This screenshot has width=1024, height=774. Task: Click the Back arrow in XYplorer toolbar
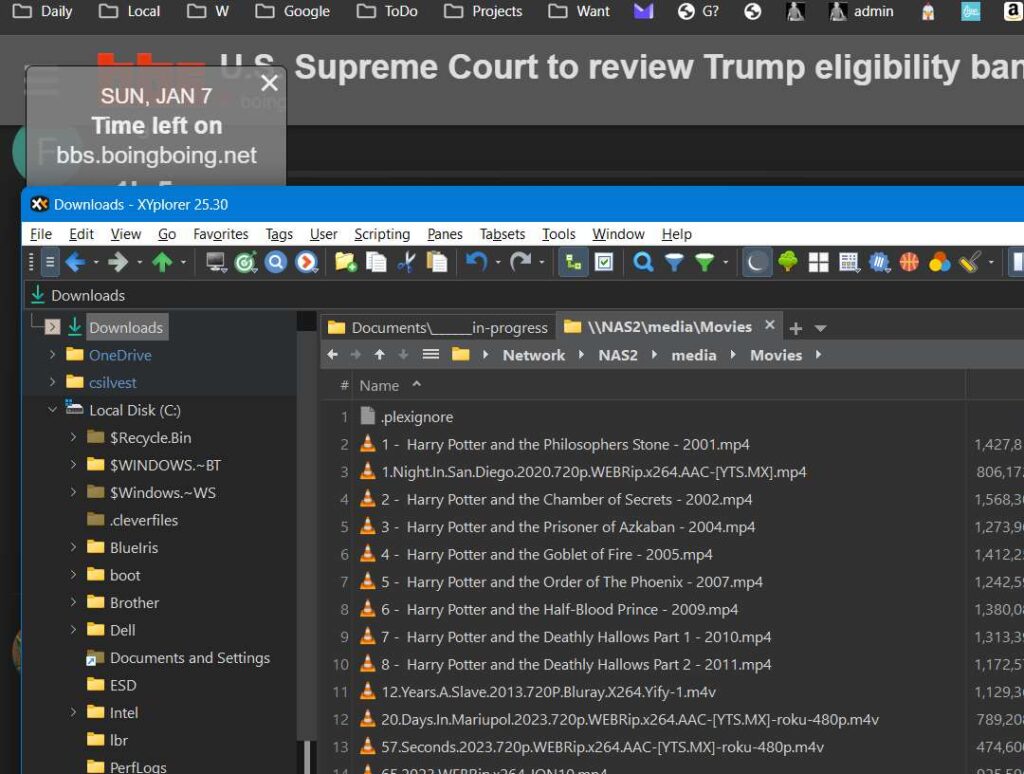[73, 263]
